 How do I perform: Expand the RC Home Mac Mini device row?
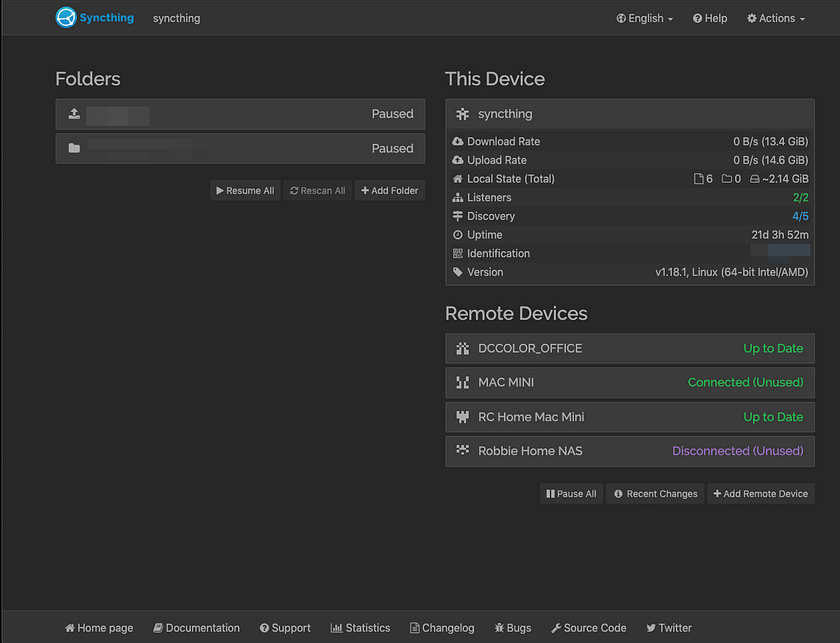[629, 417]
